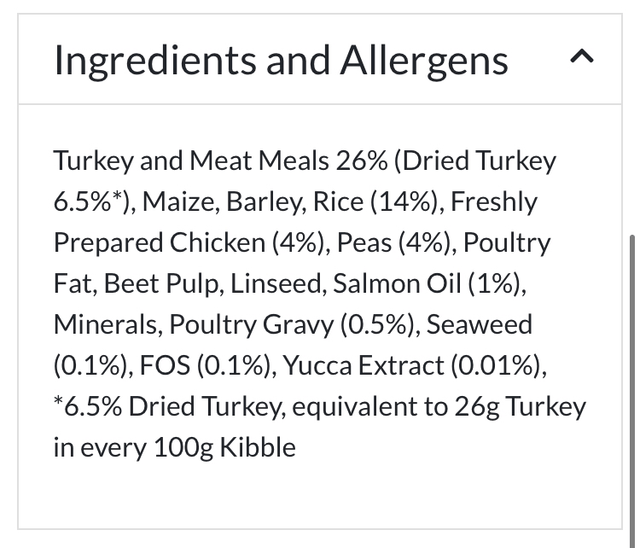Screen dimensions: 640x548
Task: Click the word Seaweed
Action: pos(484,324)
